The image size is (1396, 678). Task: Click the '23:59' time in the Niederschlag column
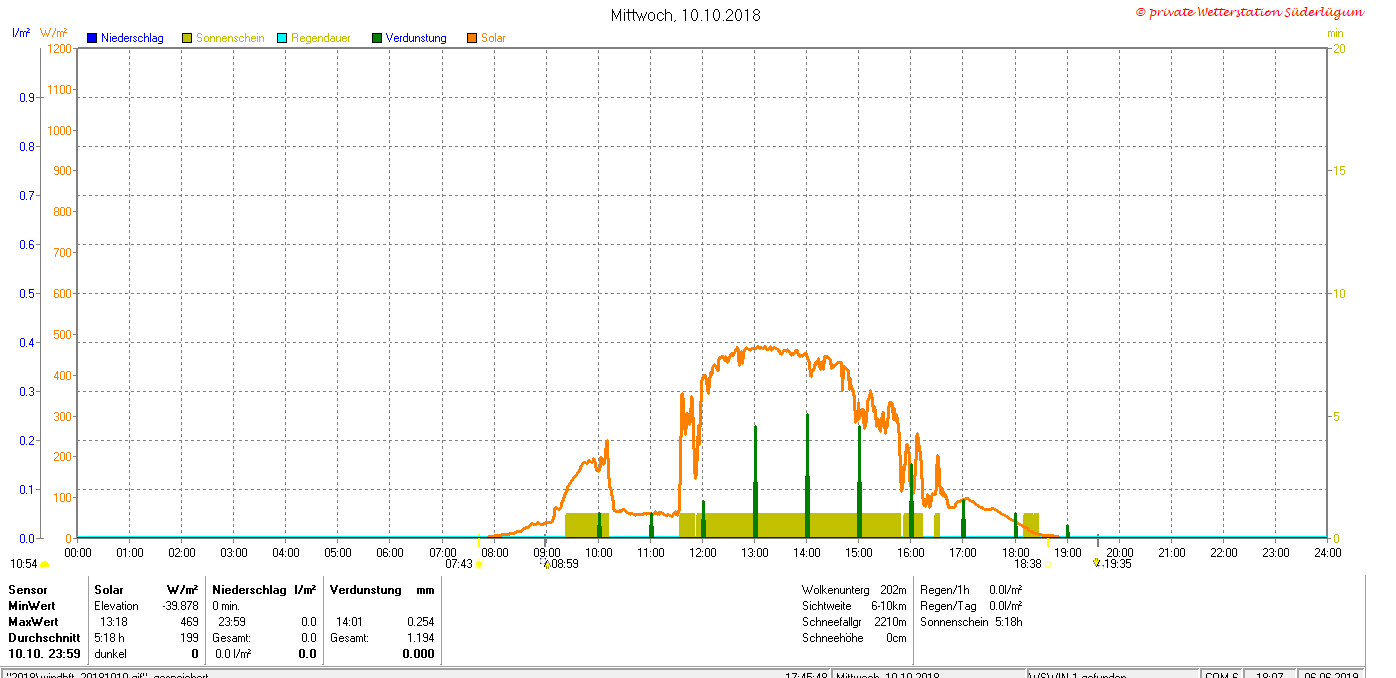(231, 622)
